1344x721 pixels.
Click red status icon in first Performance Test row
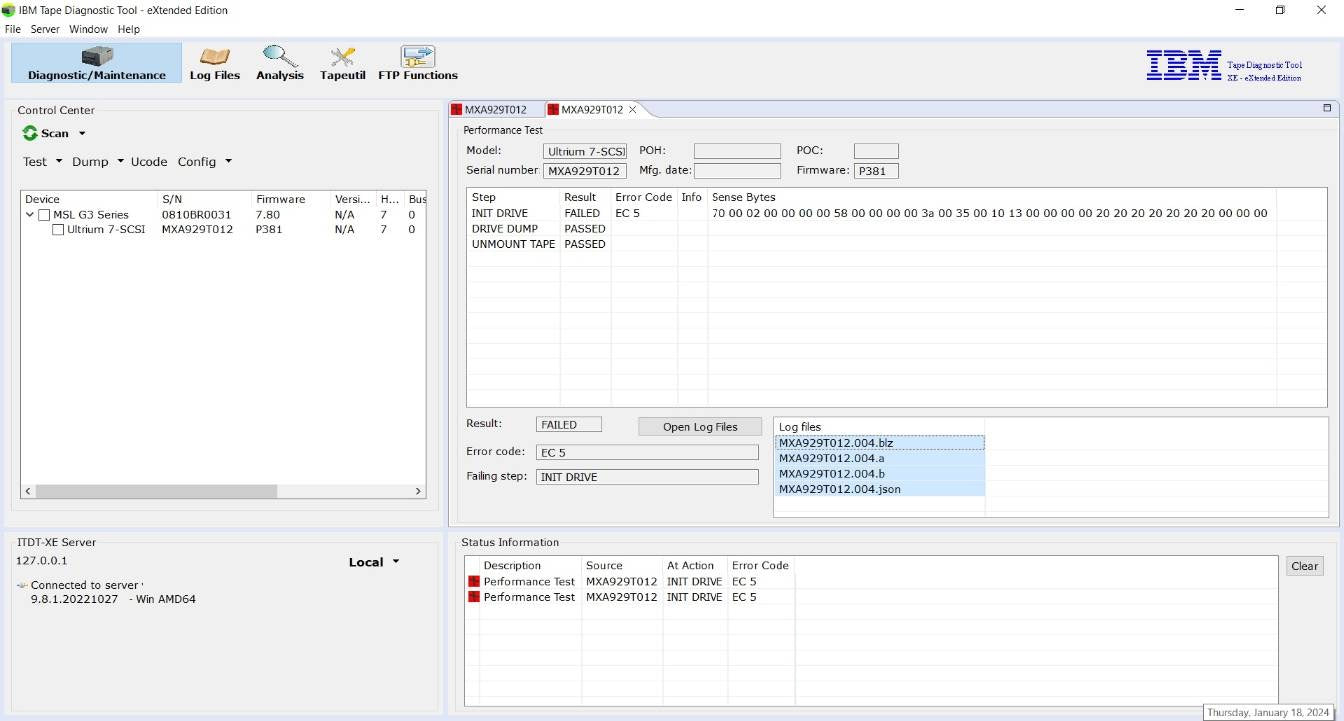[474, 582]
